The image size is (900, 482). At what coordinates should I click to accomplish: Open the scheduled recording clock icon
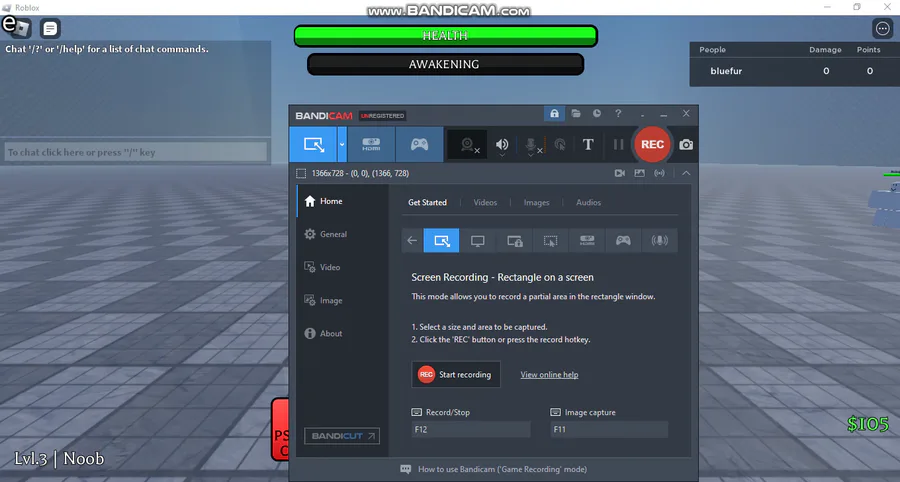coord(597,114)
